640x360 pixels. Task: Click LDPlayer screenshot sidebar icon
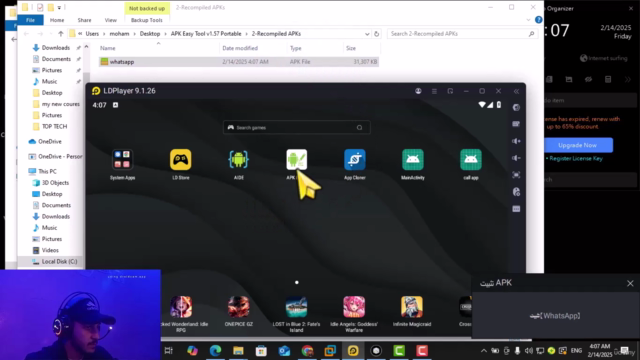[x=516, y=175]
